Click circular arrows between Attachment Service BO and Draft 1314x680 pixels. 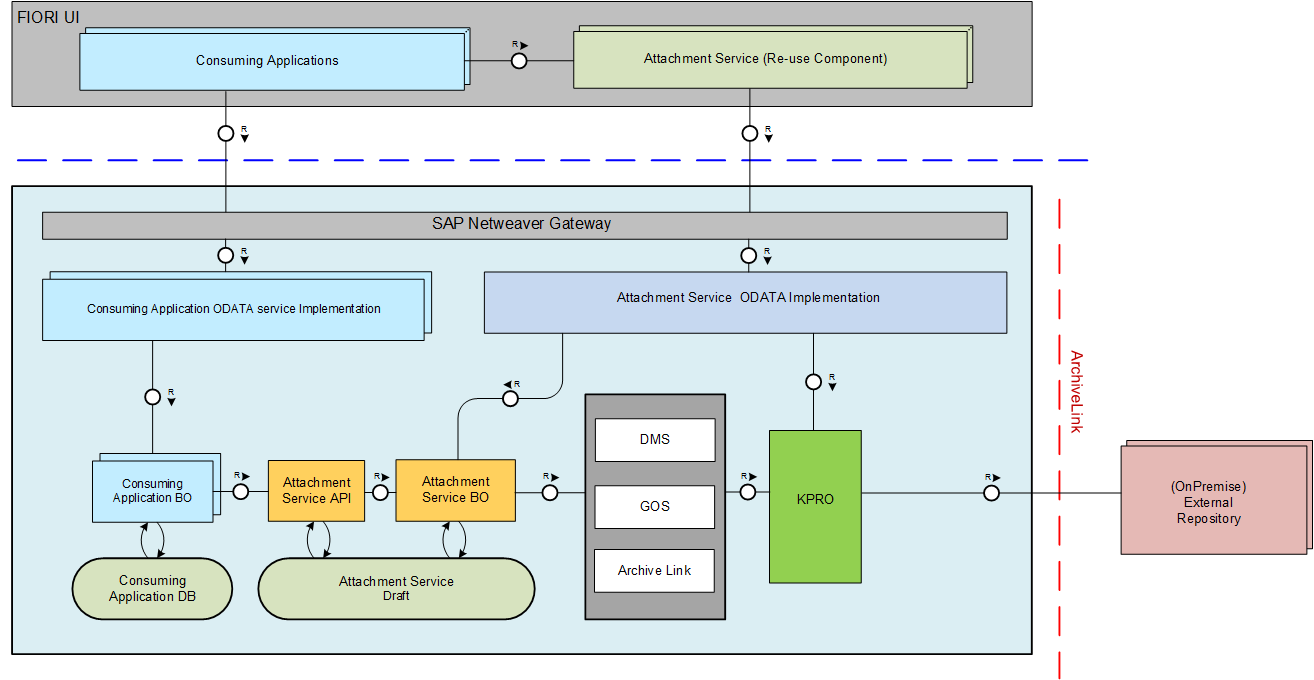pyautogui.click(x=456, y=540)
